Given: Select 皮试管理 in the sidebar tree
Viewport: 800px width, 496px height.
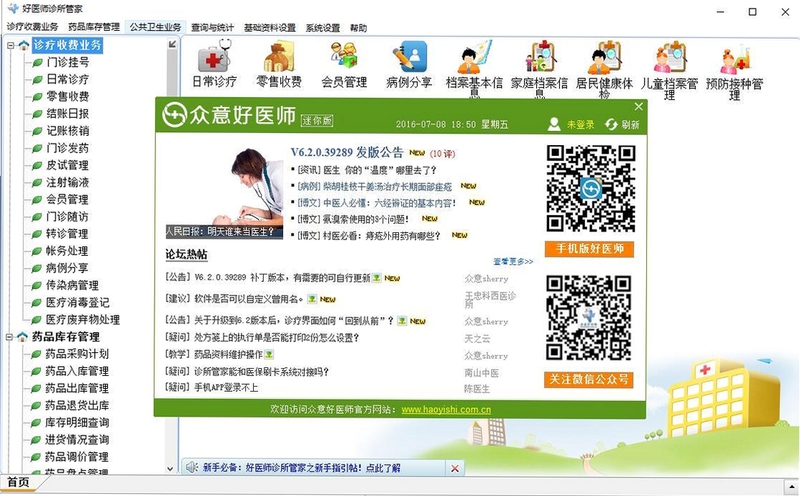Looking at the screenshot, I should tap(68, 165).
